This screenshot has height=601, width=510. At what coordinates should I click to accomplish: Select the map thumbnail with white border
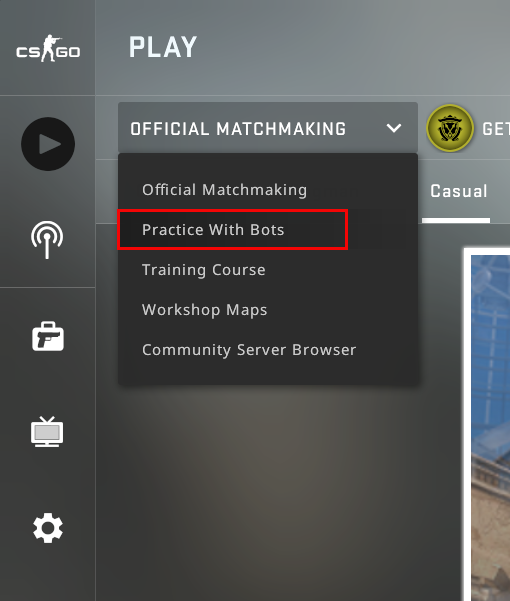[487, 424]
